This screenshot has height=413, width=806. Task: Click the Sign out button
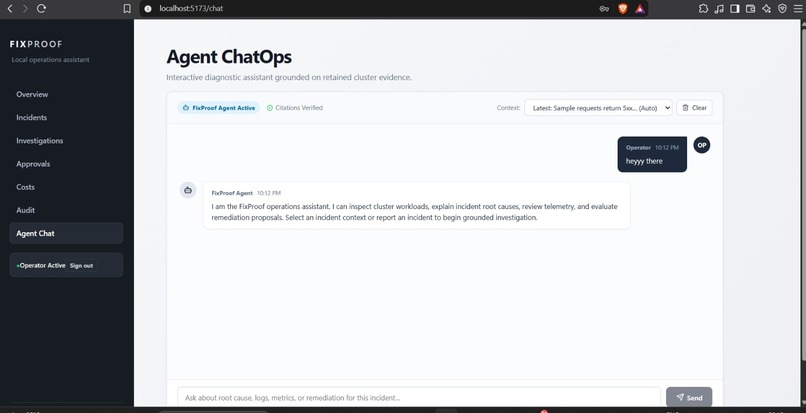[x=82, y=266]
